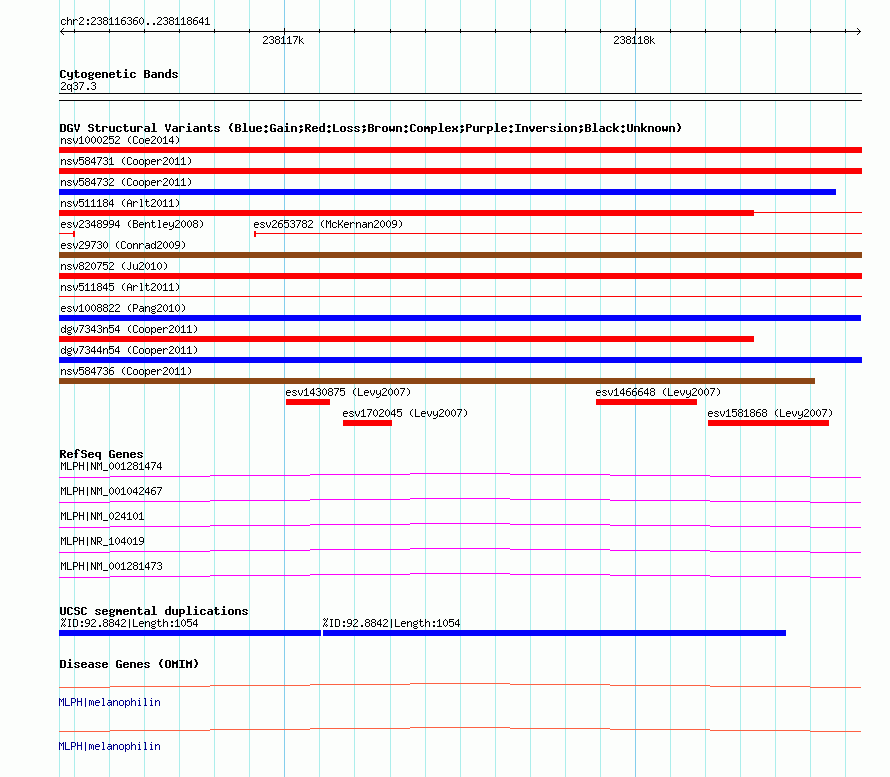
Task: Click the esv1466648 (Levy2007) red bar
Action: pos(646,402)
